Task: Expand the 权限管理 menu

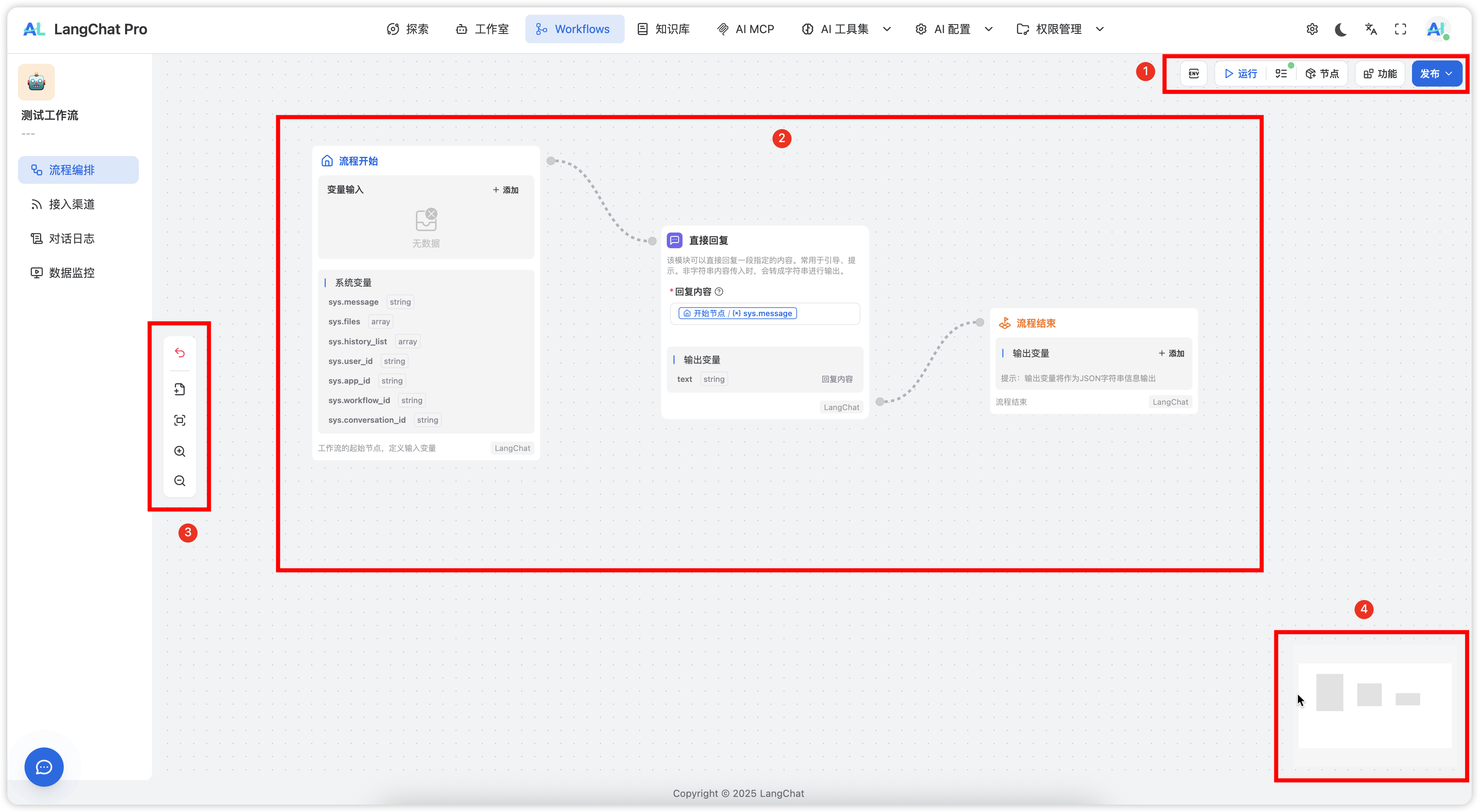Action: pos(1060,29)
